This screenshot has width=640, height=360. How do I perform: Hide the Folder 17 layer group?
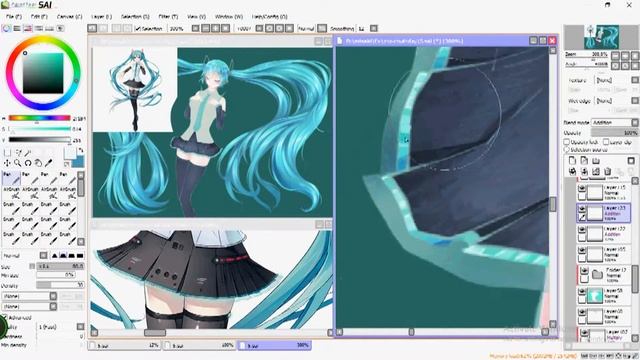pos(584,271)
